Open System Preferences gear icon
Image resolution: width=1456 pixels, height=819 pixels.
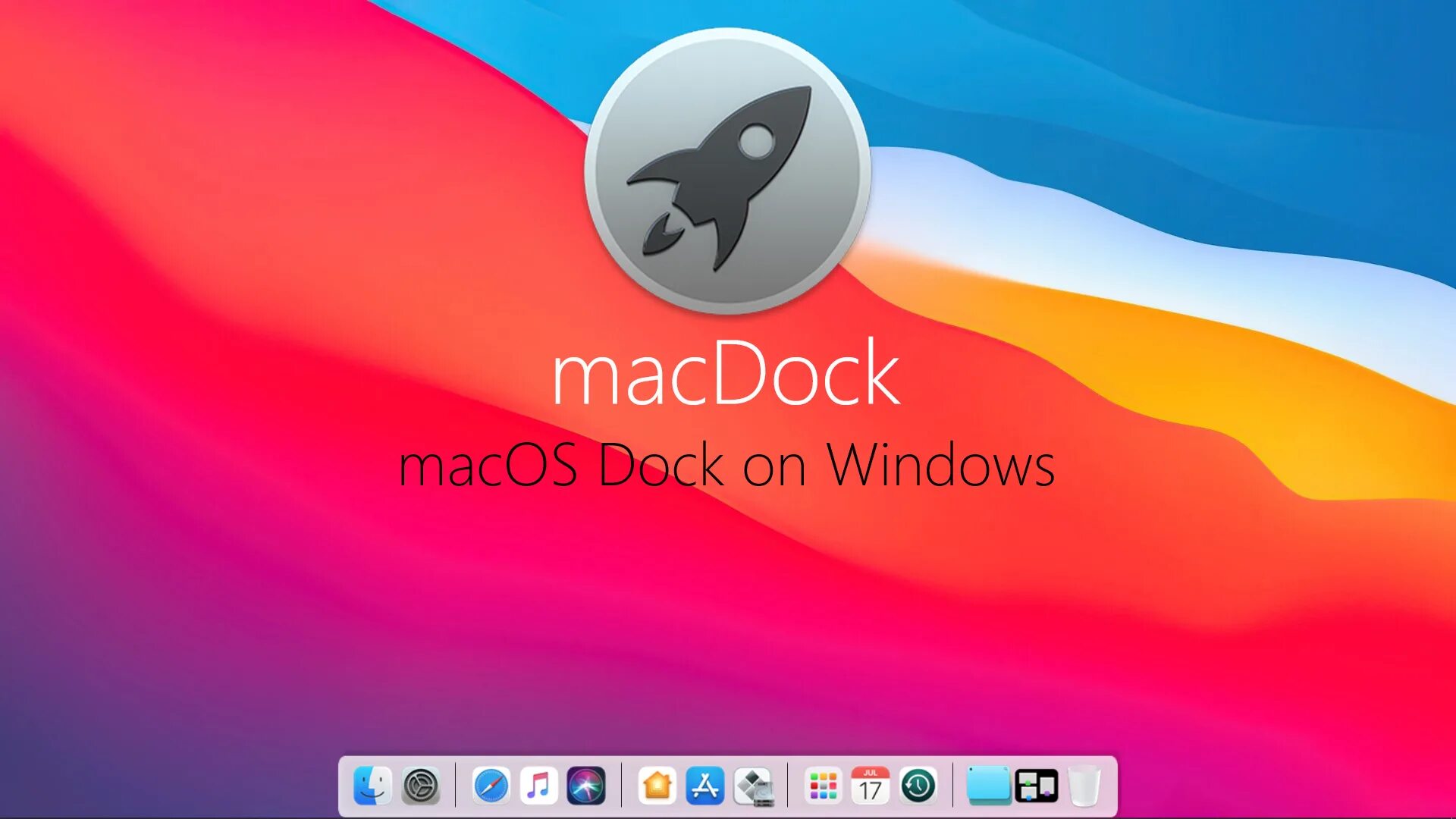click(x=421, y=786)
